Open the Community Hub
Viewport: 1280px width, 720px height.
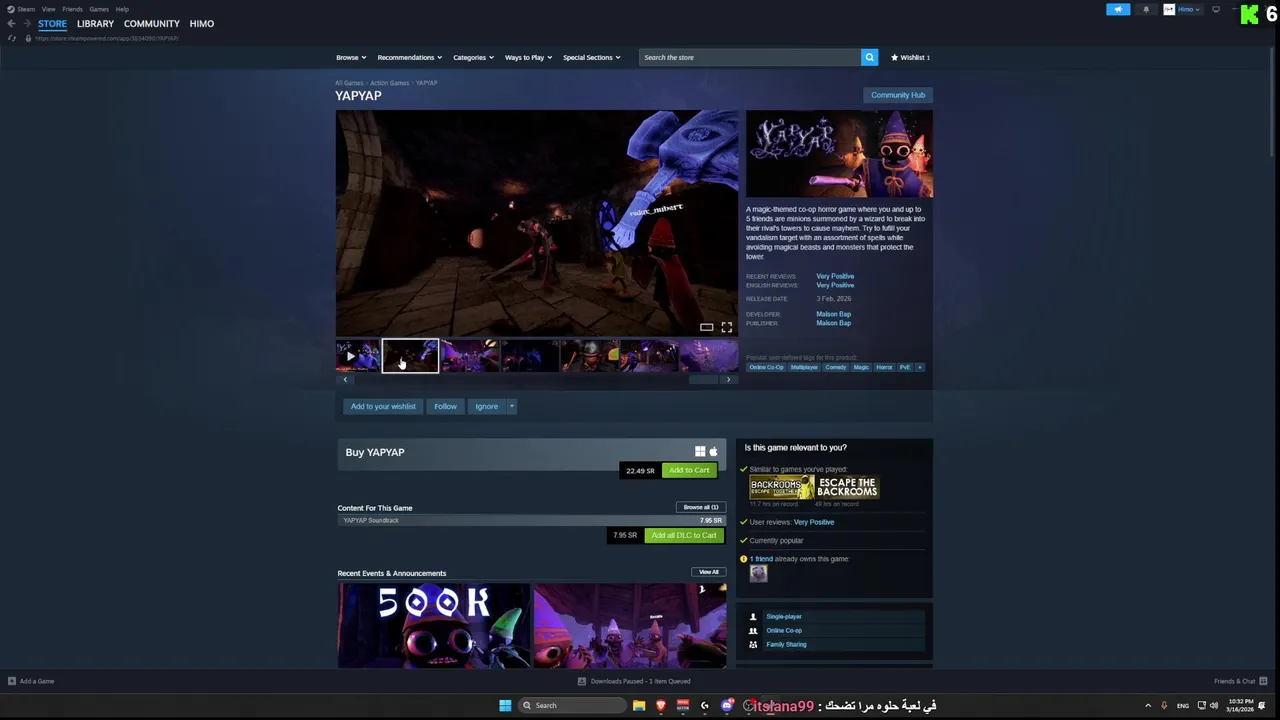[898, 95]
